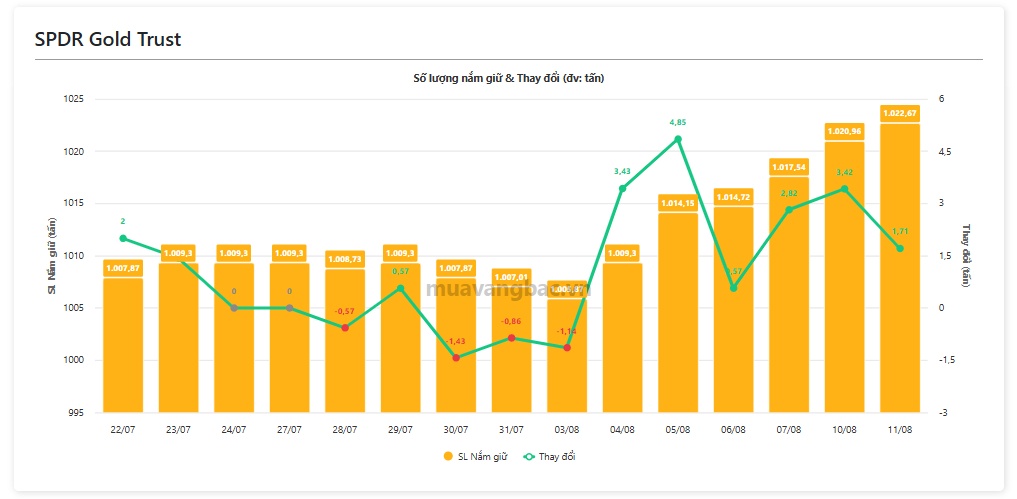Click the green point valued 1,71
Screen dimensions: 1017x499
[x=900, y=249]
